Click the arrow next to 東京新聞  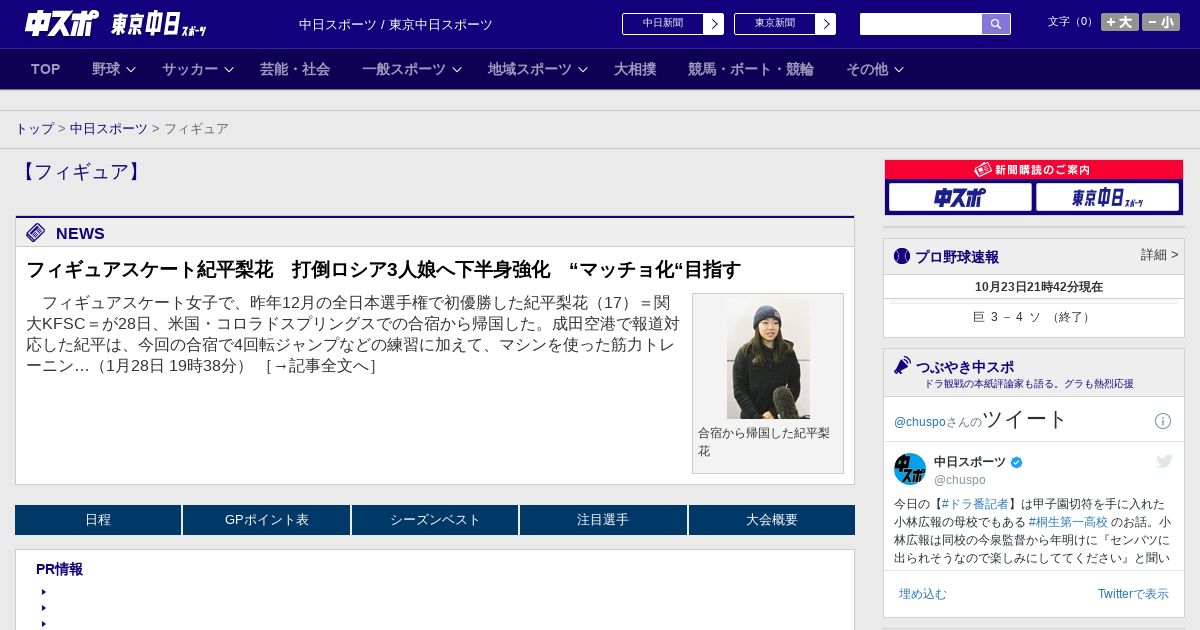point(826,24)
